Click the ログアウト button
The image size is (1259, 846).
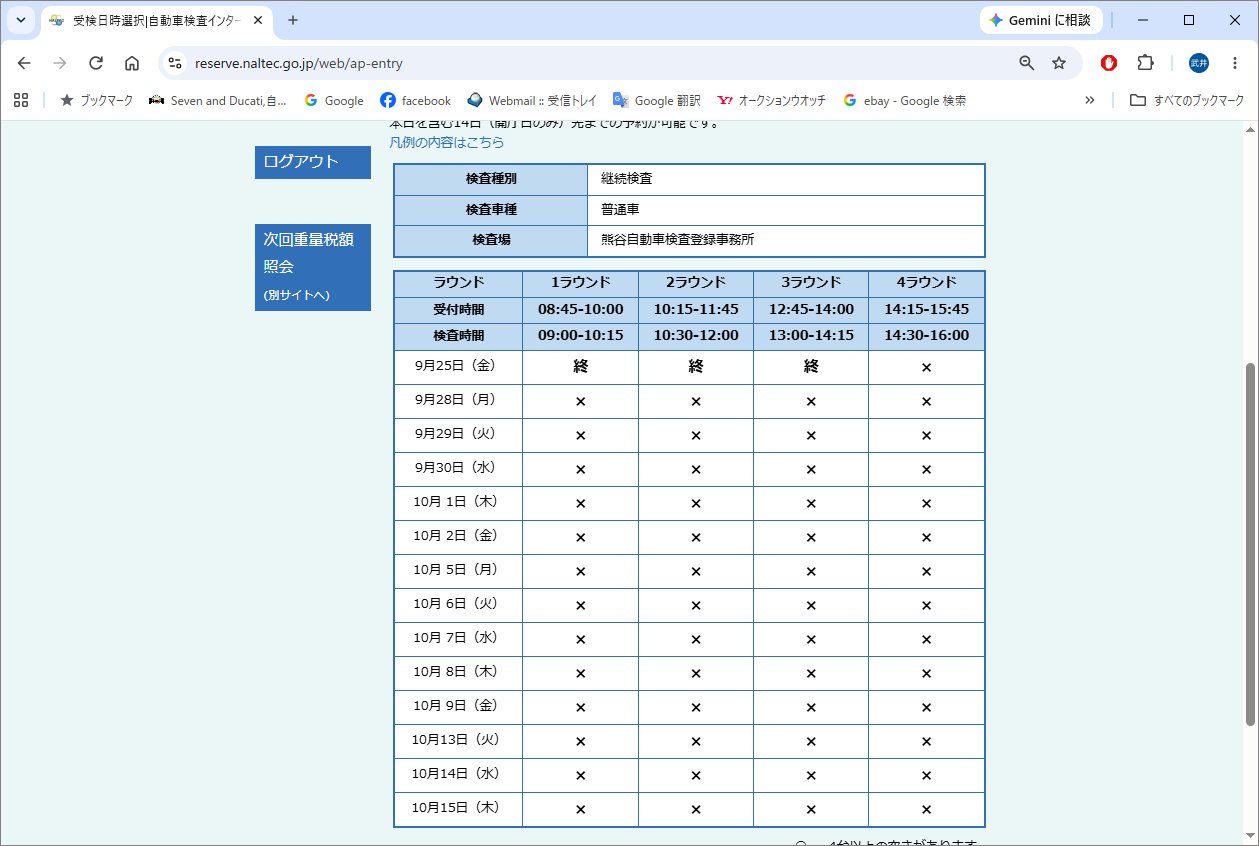pos(313,162)
